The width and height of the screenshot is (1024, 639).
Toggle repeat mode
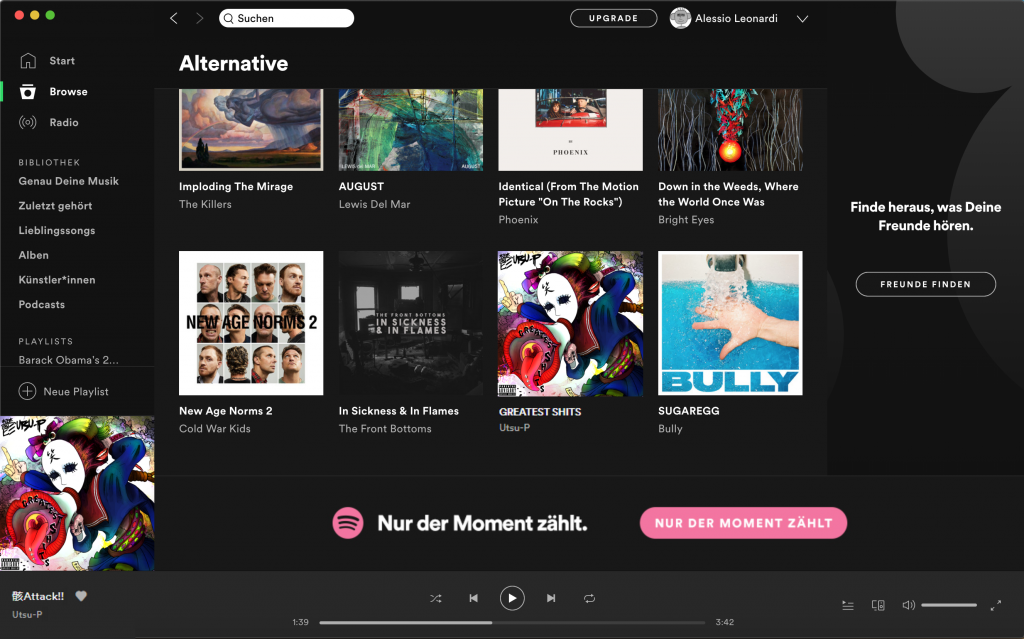point(590,598)
